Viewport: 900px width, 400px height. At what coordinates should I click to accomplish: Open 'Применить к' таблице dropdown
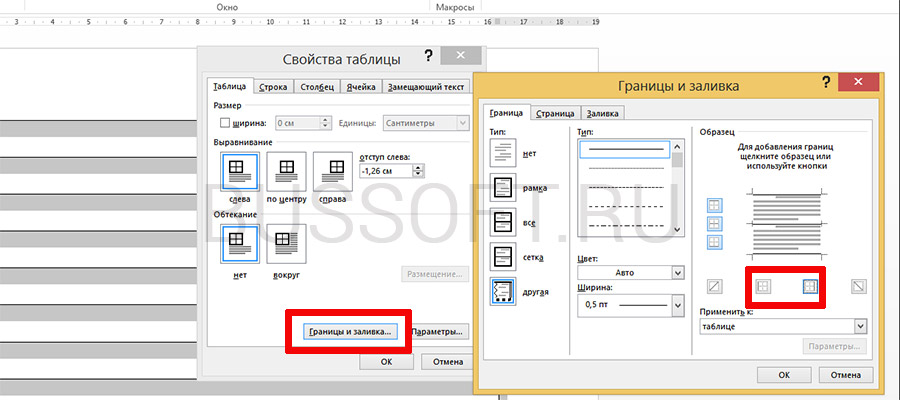click(782, 326)
